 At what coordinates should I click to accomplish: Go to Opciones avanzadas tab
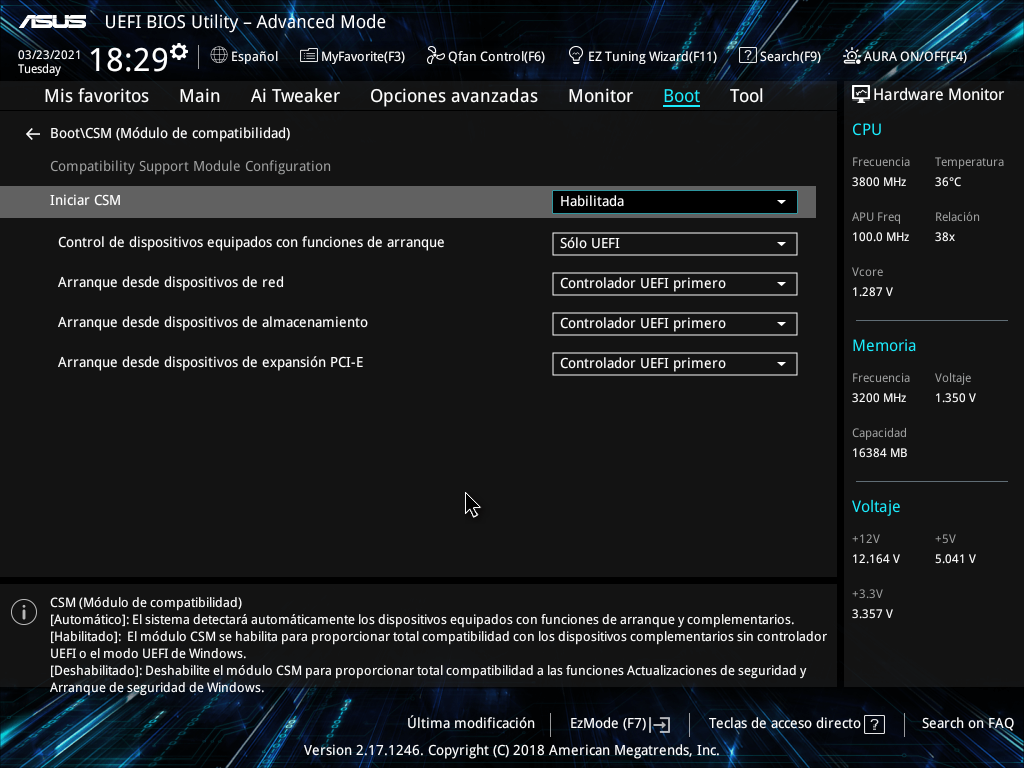coord(454,96)
